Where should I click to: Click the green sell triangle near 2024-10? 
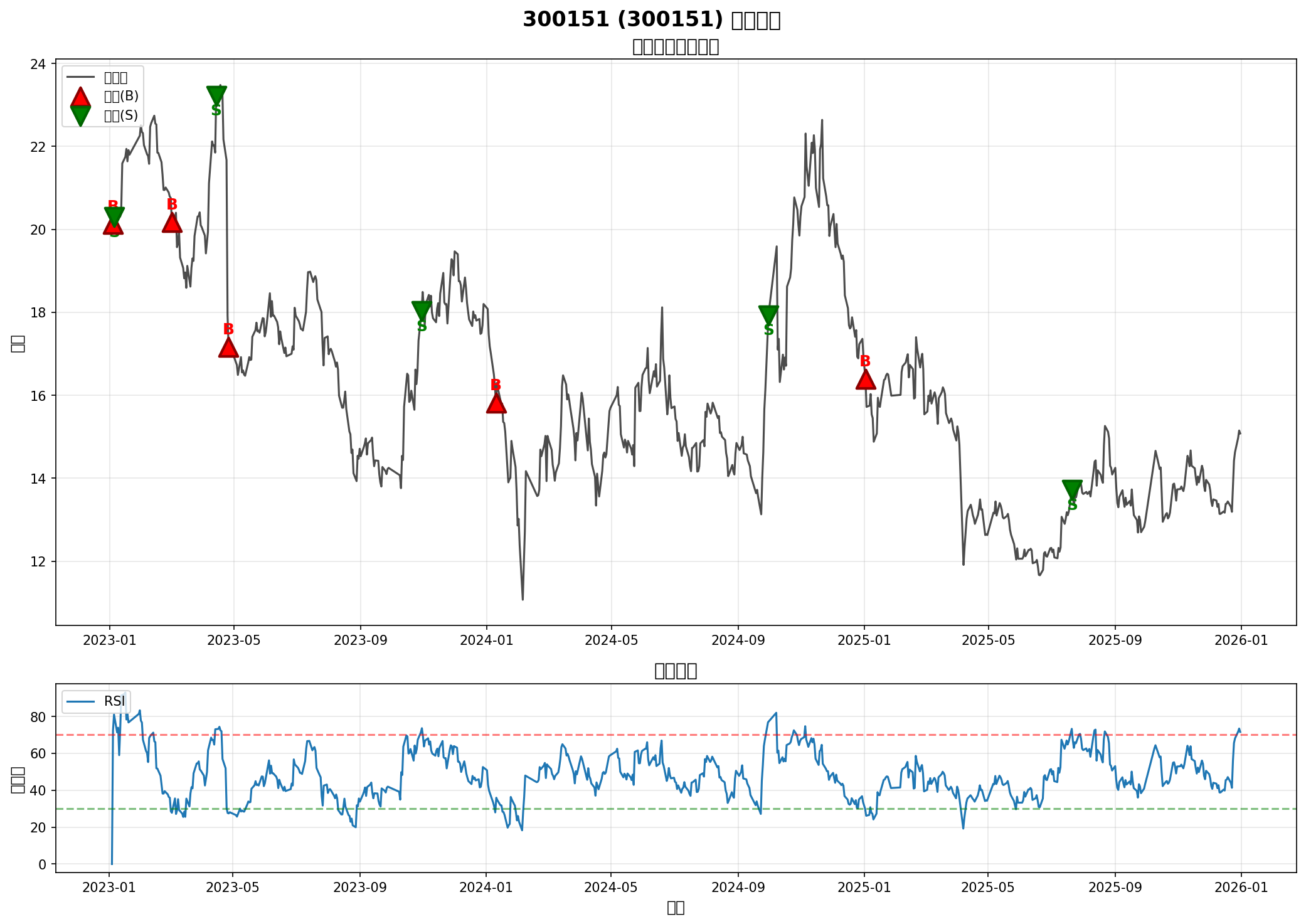[x=768, y=314]
